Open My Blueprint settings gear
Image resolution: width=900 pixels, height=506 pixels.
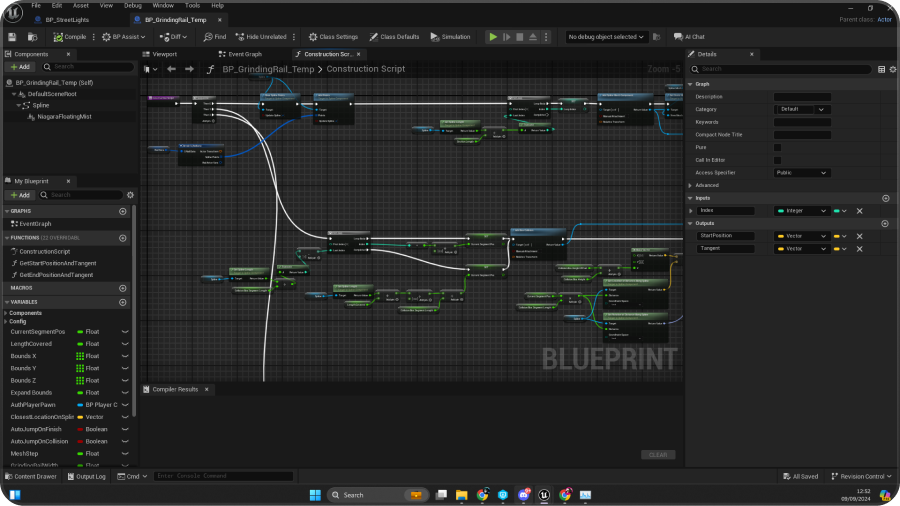tap(130, 195)
